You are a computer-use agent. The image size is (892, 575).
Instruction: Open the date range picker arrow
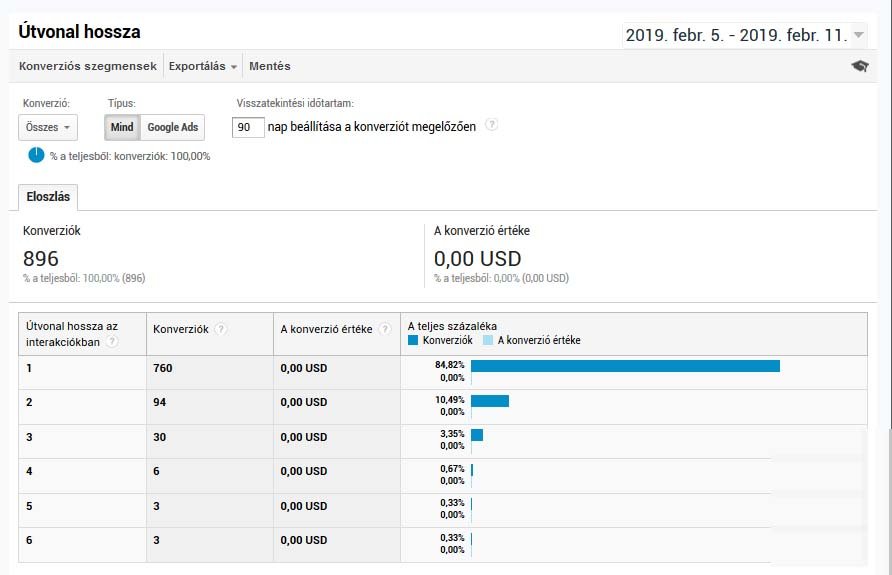click(859, 35)
